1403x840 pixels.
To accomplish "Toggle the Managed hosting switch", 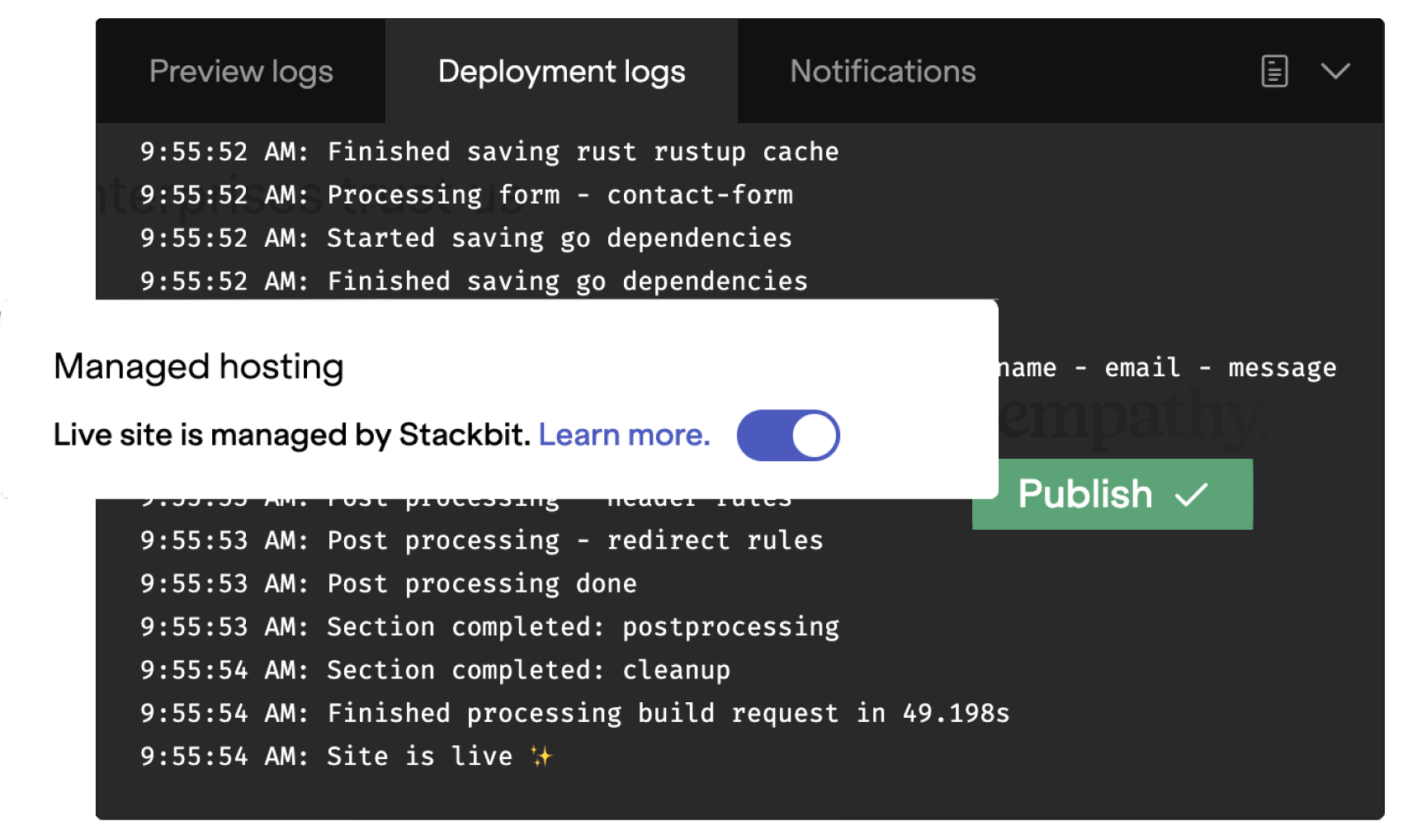I will [x=788, y=435].
